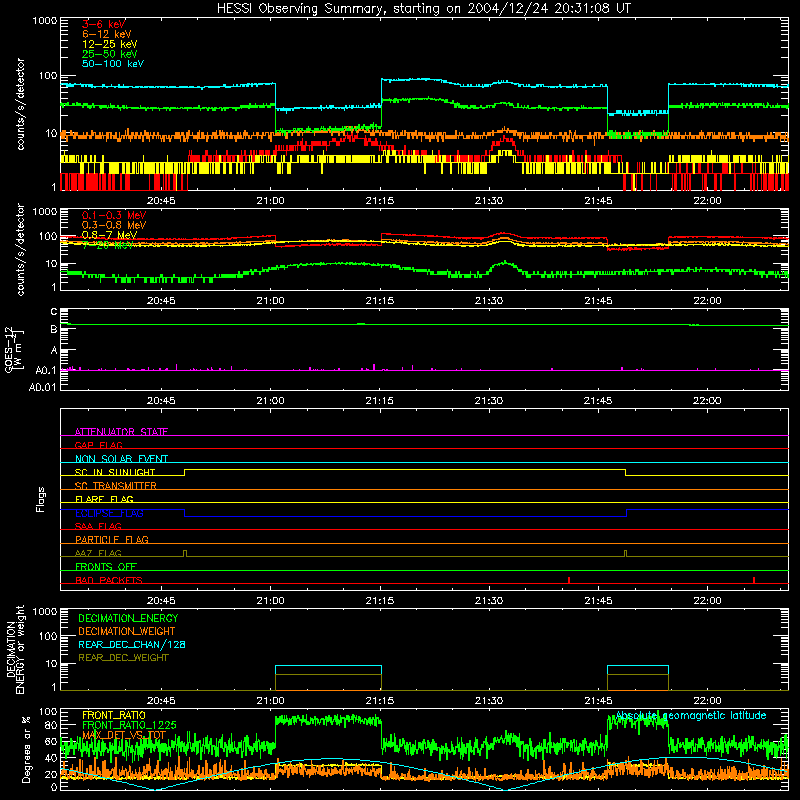The width and height of the screenshot is (800, 800).
Task: Select the yellow FRONT_RATIO legend label
Action: pos(114,715)
